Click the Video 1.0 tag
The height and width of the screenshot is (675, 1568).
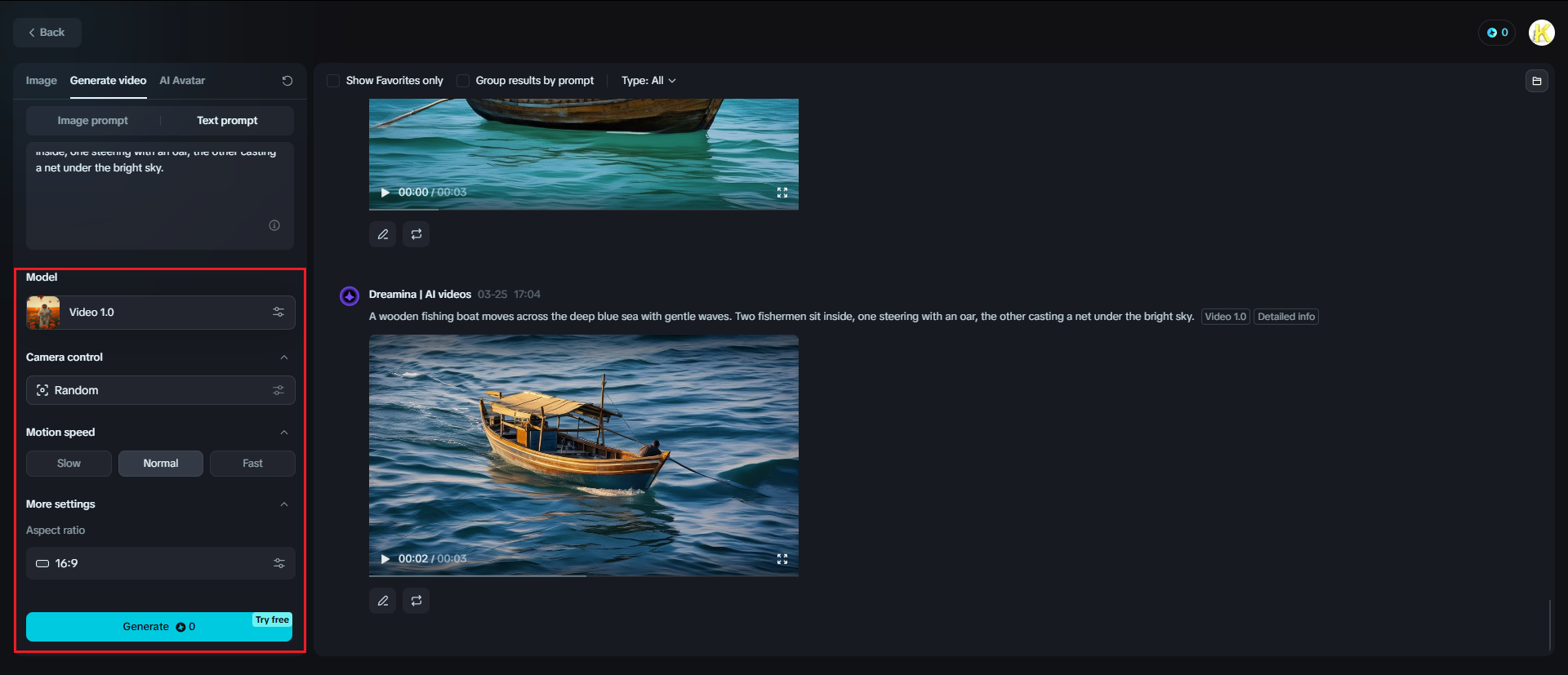pyautogui.click(x=1225, y=317)
